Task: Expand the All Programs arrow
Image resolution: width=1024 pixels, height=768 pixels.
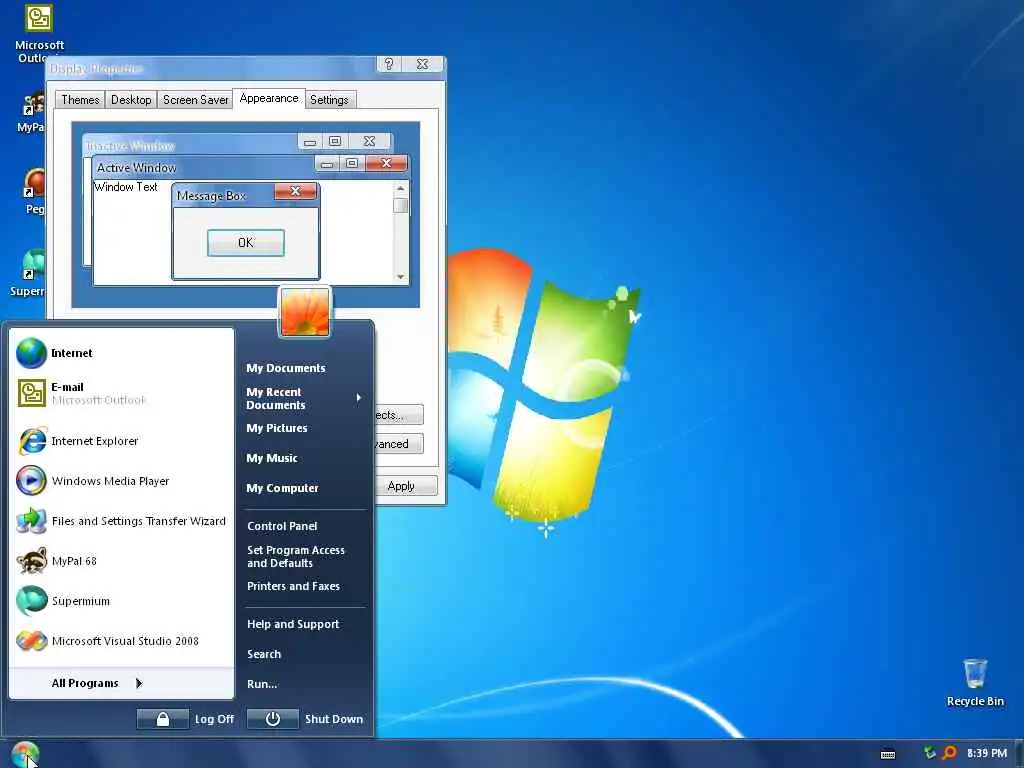Action: (138, 683)
